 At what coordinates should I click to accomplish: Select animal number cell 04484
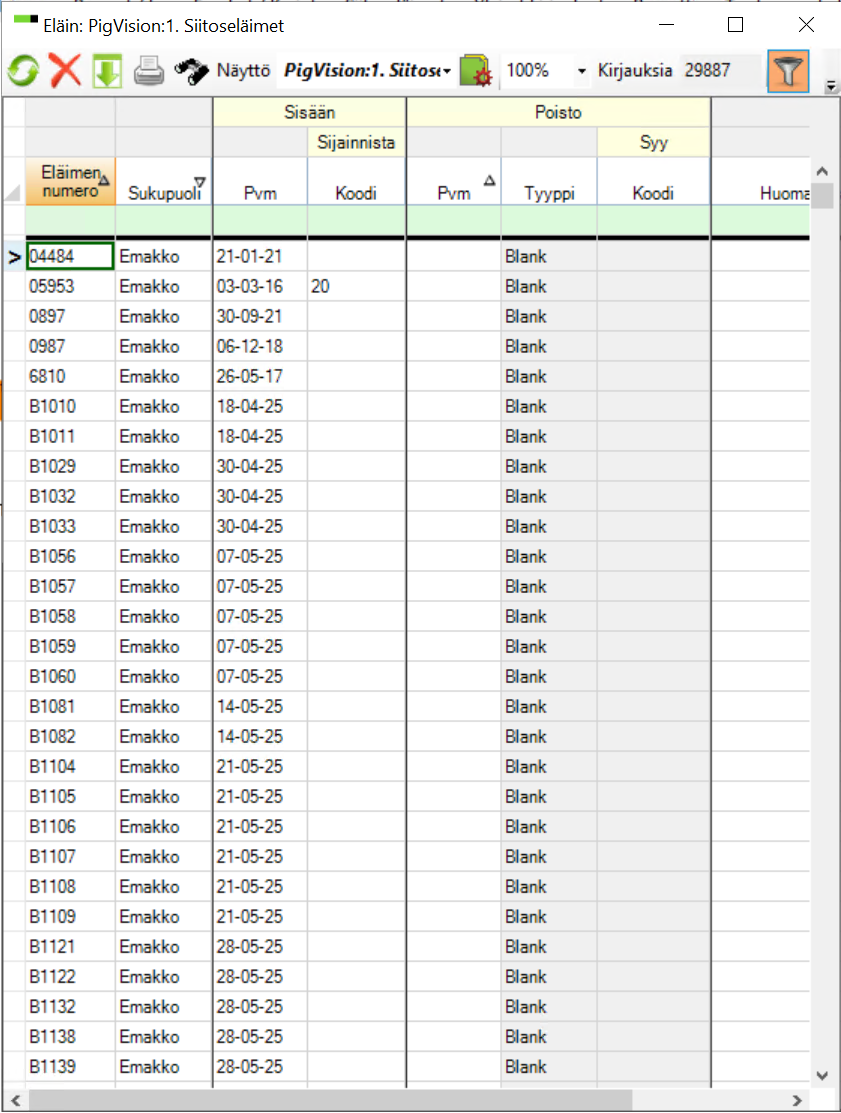(70, 256)
